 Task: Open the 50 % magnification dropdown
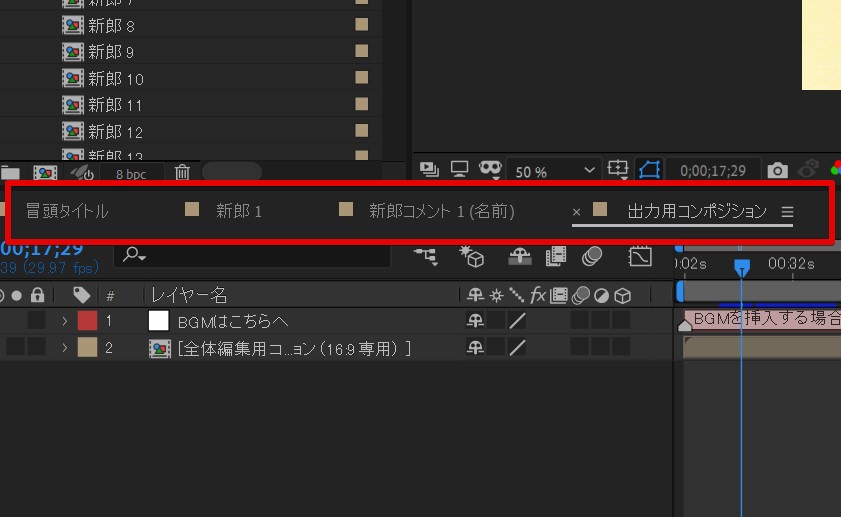tap(553, 172)
